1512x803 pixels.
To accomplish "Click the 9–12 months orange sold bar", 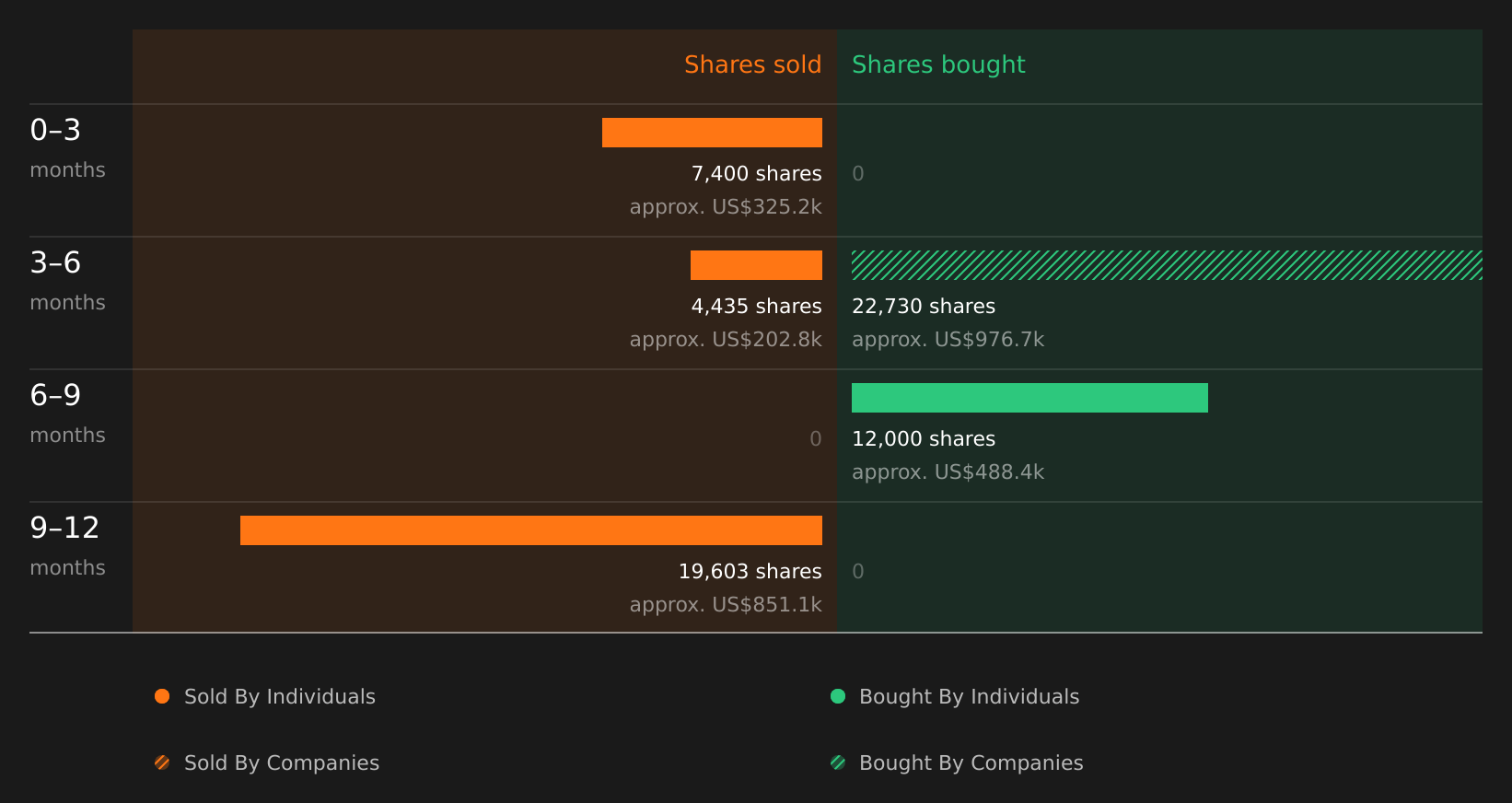I will [x=531, y=530].
